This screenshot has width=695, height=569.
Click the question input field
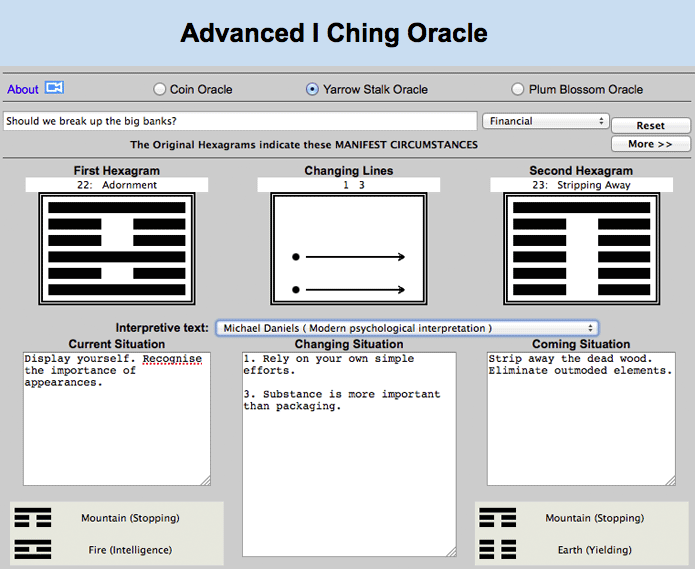tap(240, 121)
